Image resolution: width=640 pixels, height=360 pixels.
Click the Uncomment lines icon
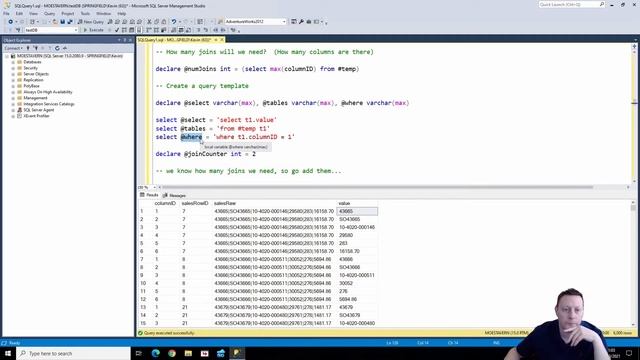pos(205,30)
